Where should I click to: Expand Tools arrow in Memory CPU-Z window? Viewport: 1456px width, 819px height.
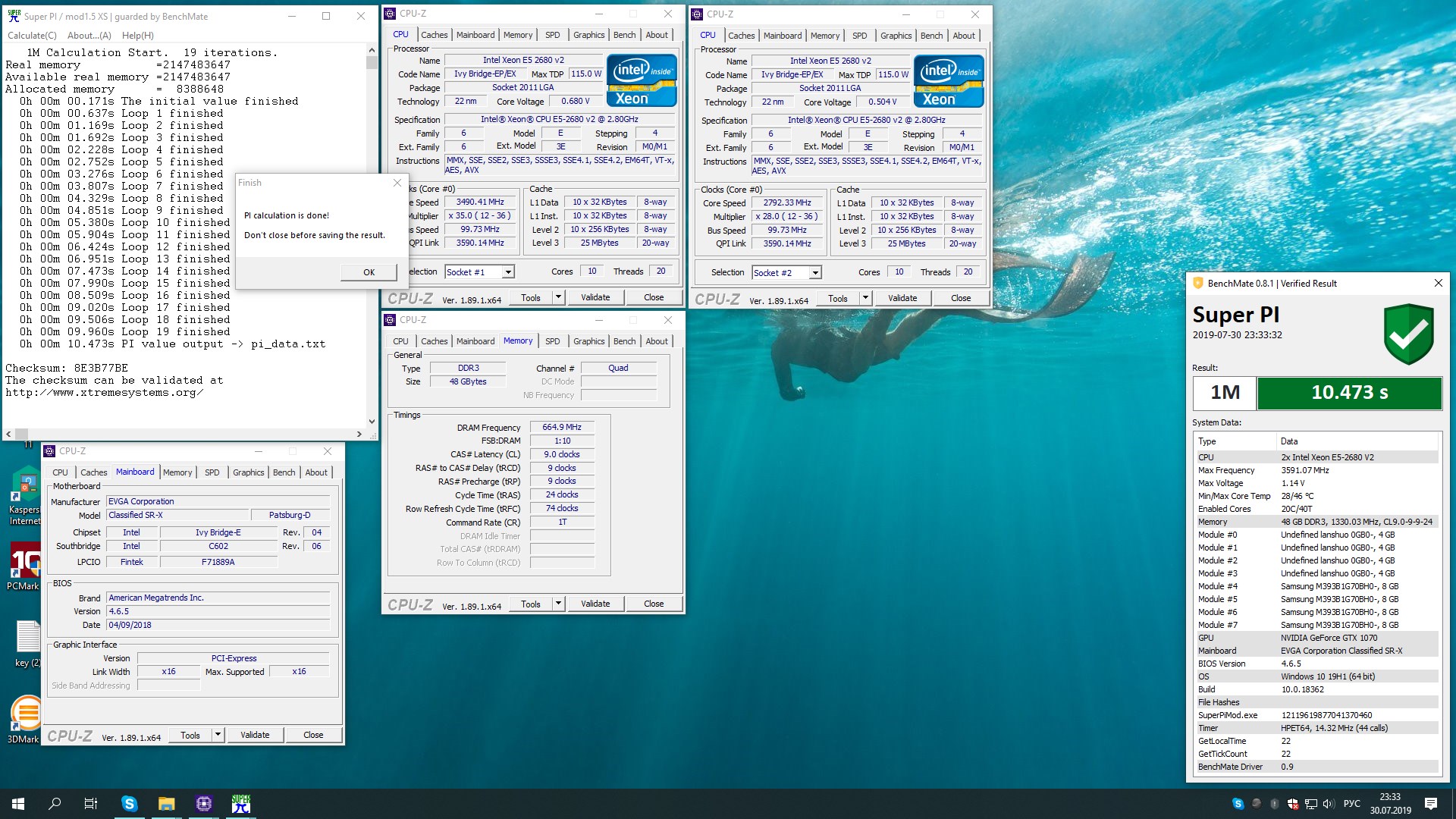click(x=558, y=604)
